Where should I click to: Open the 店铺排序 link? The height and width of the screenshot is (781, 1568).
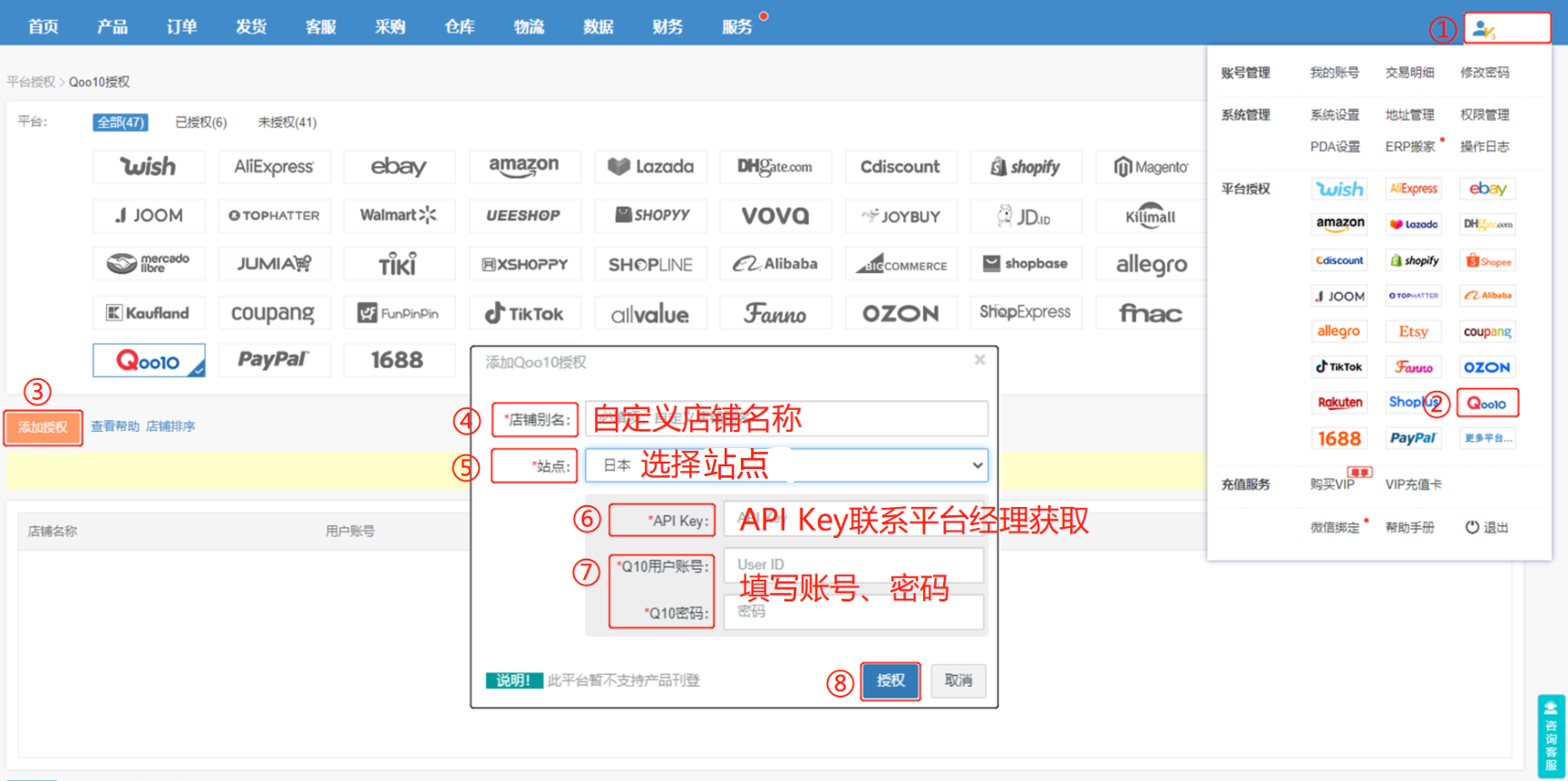click(170, 426)
